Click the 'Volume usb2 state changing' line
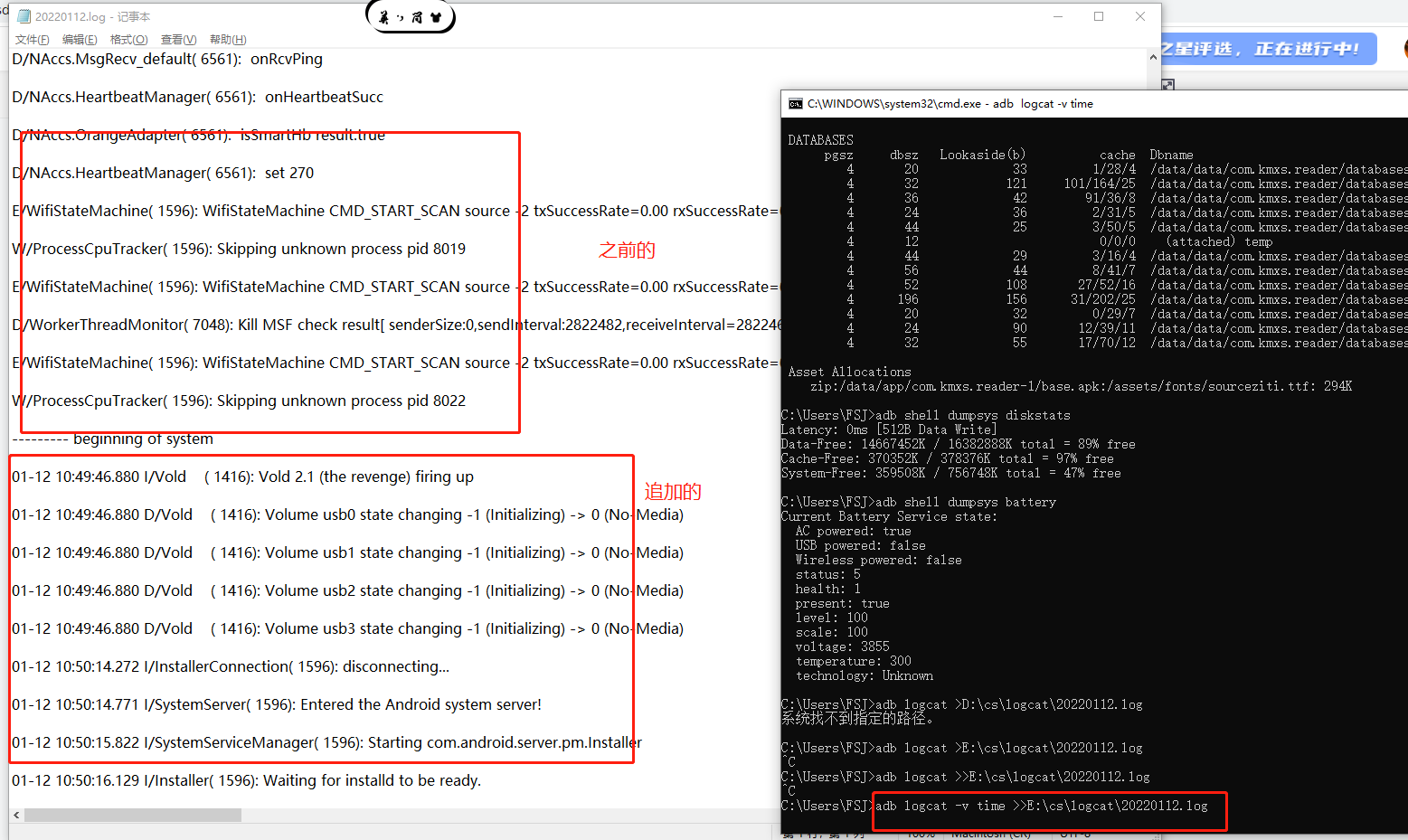1408x840 pixels. tap(347, 590)
